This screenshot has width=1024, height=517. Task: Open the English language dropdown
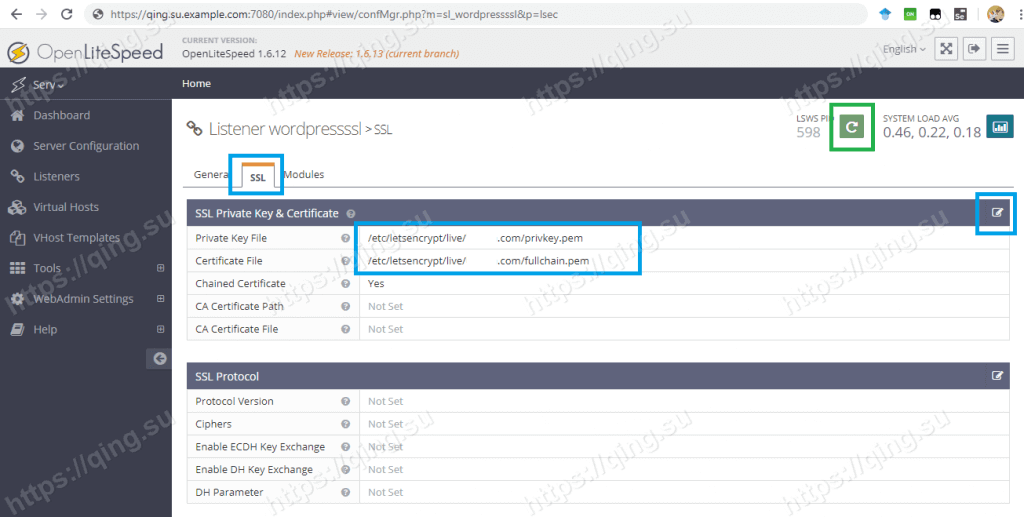904,49
